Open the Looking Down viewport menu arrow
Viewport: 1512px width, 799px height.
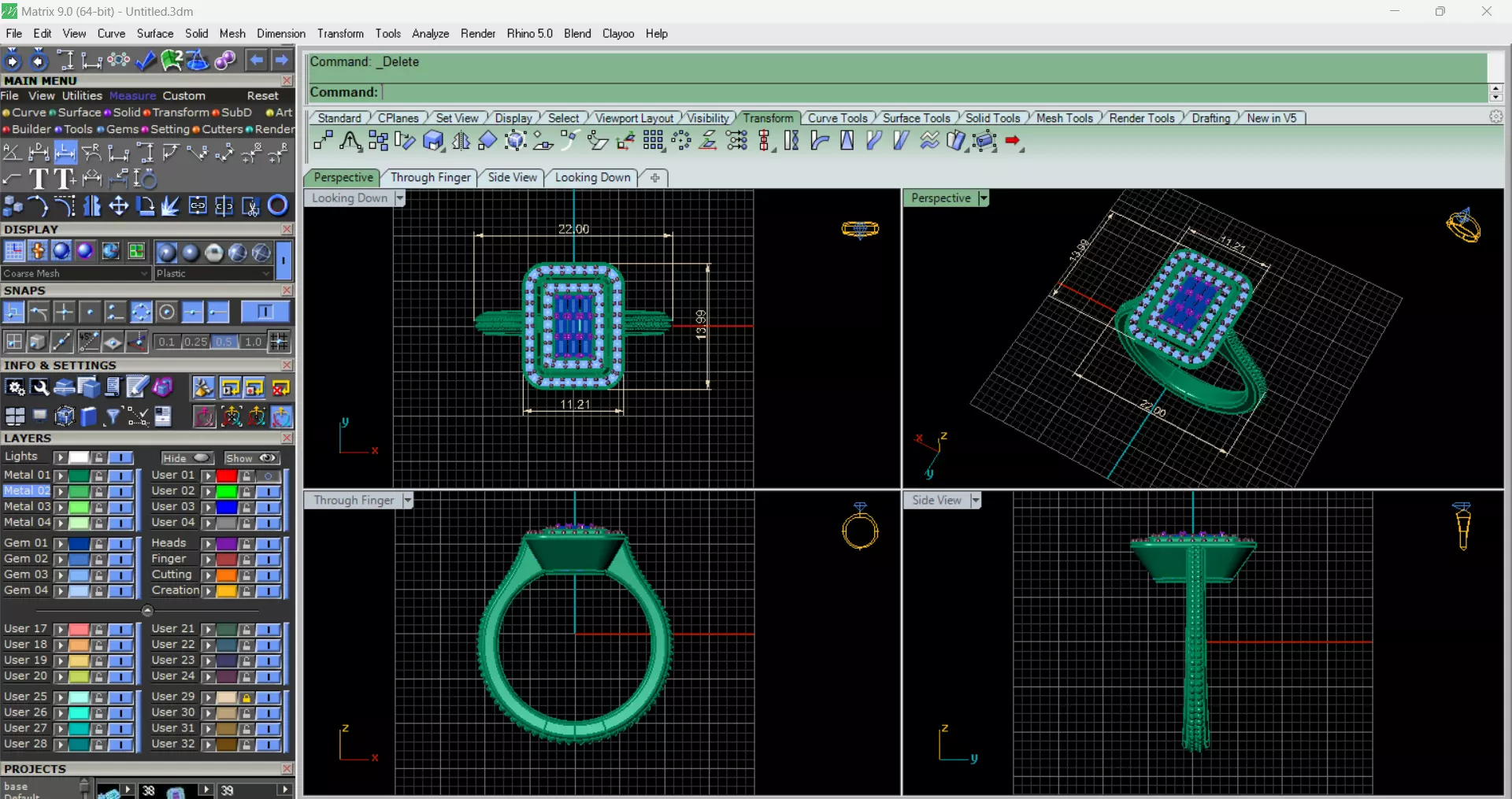pos(400,198)
